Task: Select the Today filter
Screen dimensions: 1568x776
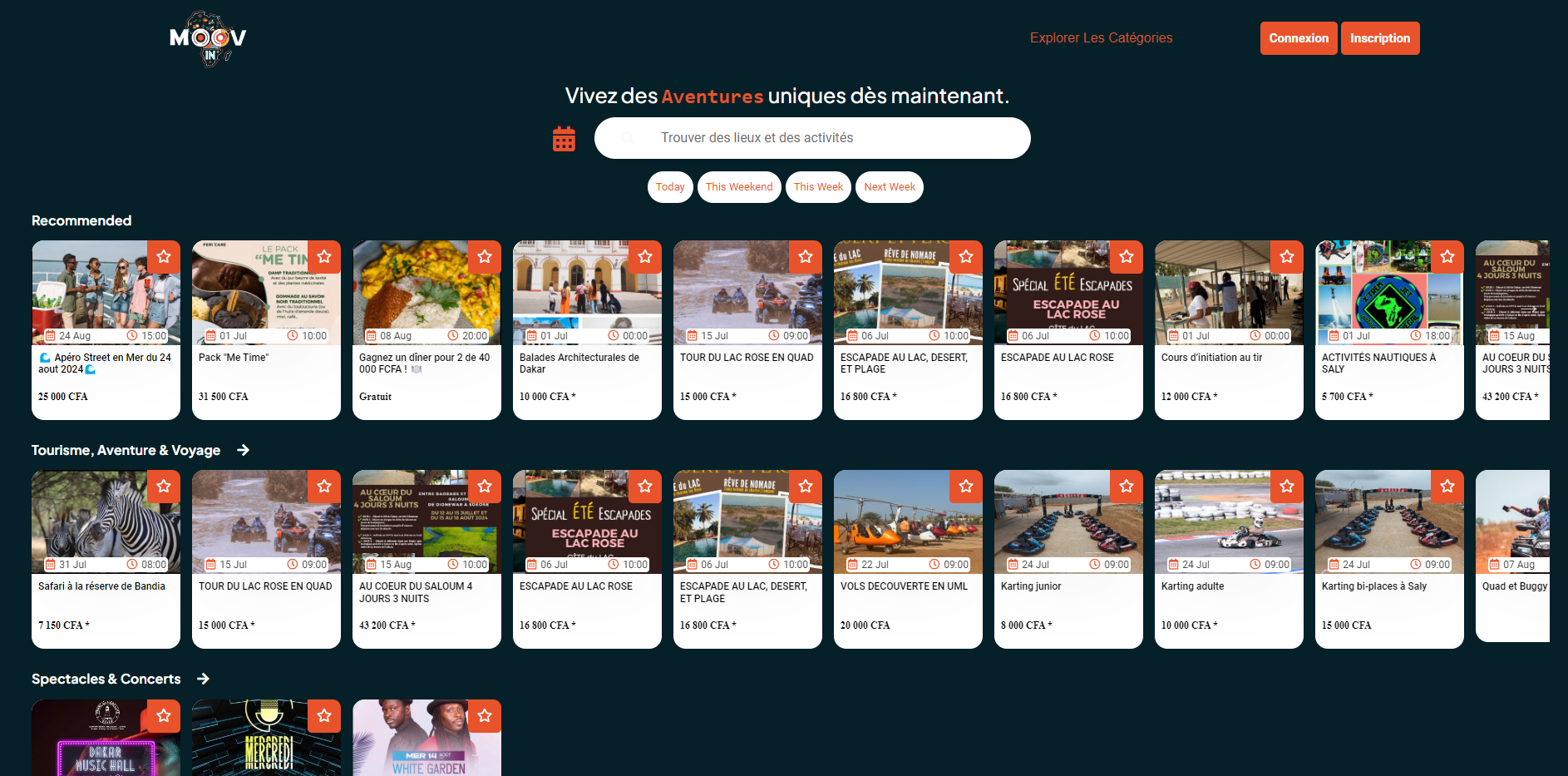Action: 670,187
